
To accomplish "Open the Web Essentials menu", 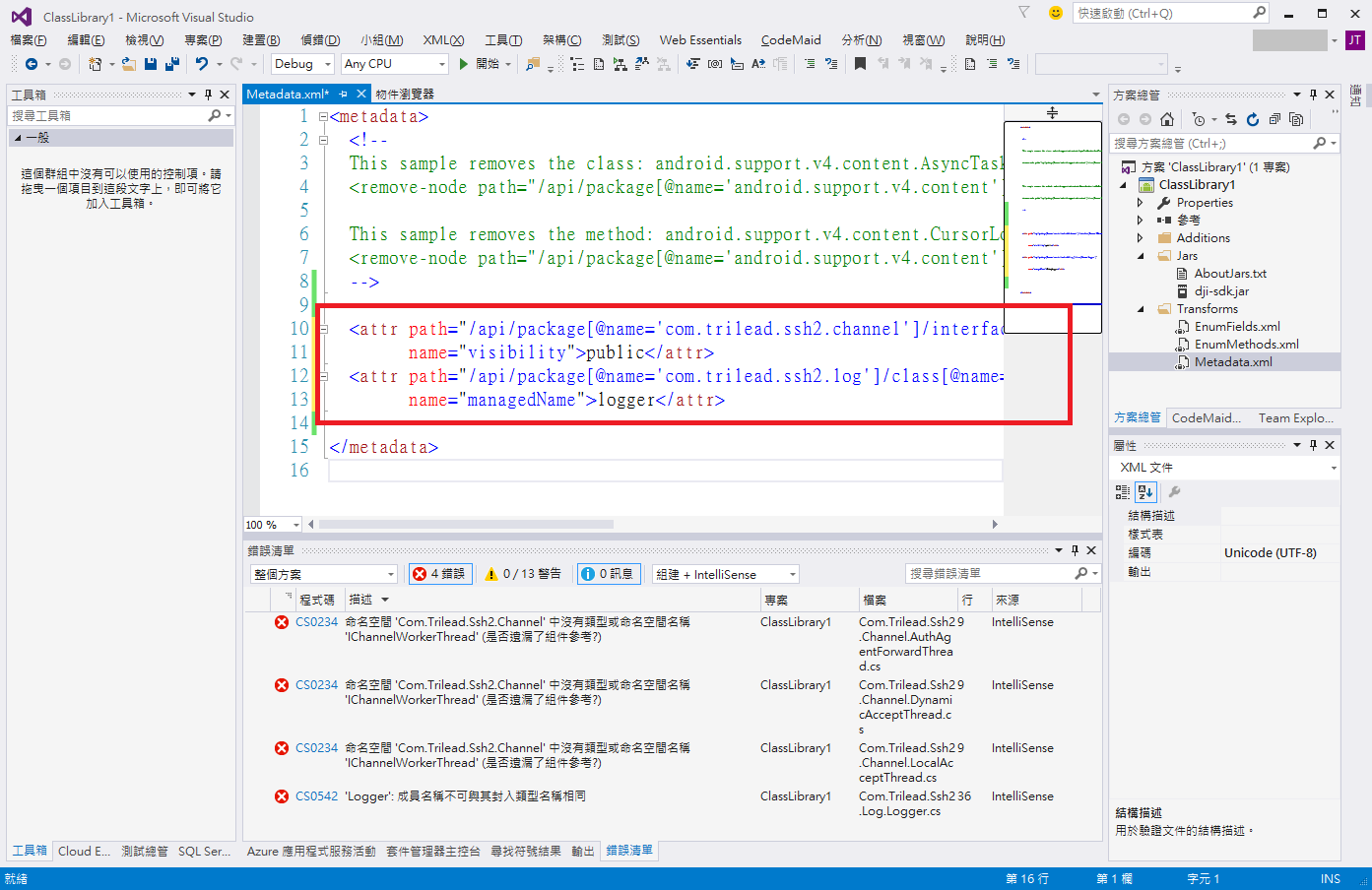I will (x=700, y=40).
